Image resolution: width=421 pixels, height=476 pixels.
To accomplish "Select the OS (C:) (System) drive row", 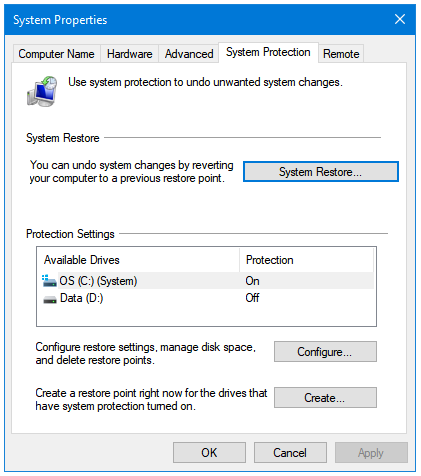I will coord(207,281).
